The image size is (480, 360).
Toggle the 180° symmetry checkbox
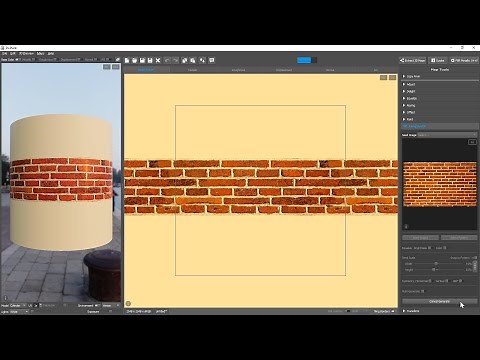tap(461, 281)
